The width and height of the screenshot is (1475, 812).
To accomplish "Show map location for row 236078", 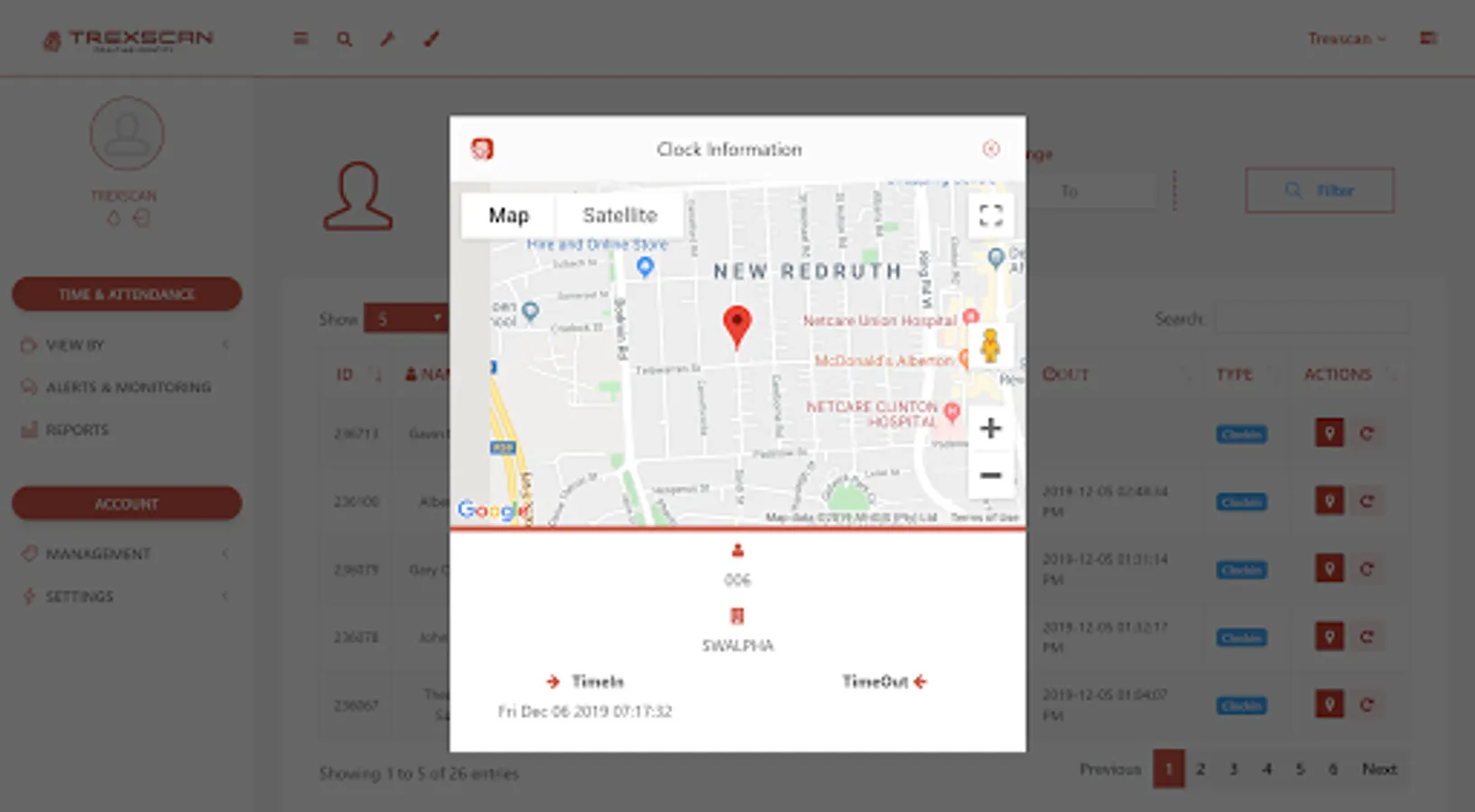I will coord(1329,637).
